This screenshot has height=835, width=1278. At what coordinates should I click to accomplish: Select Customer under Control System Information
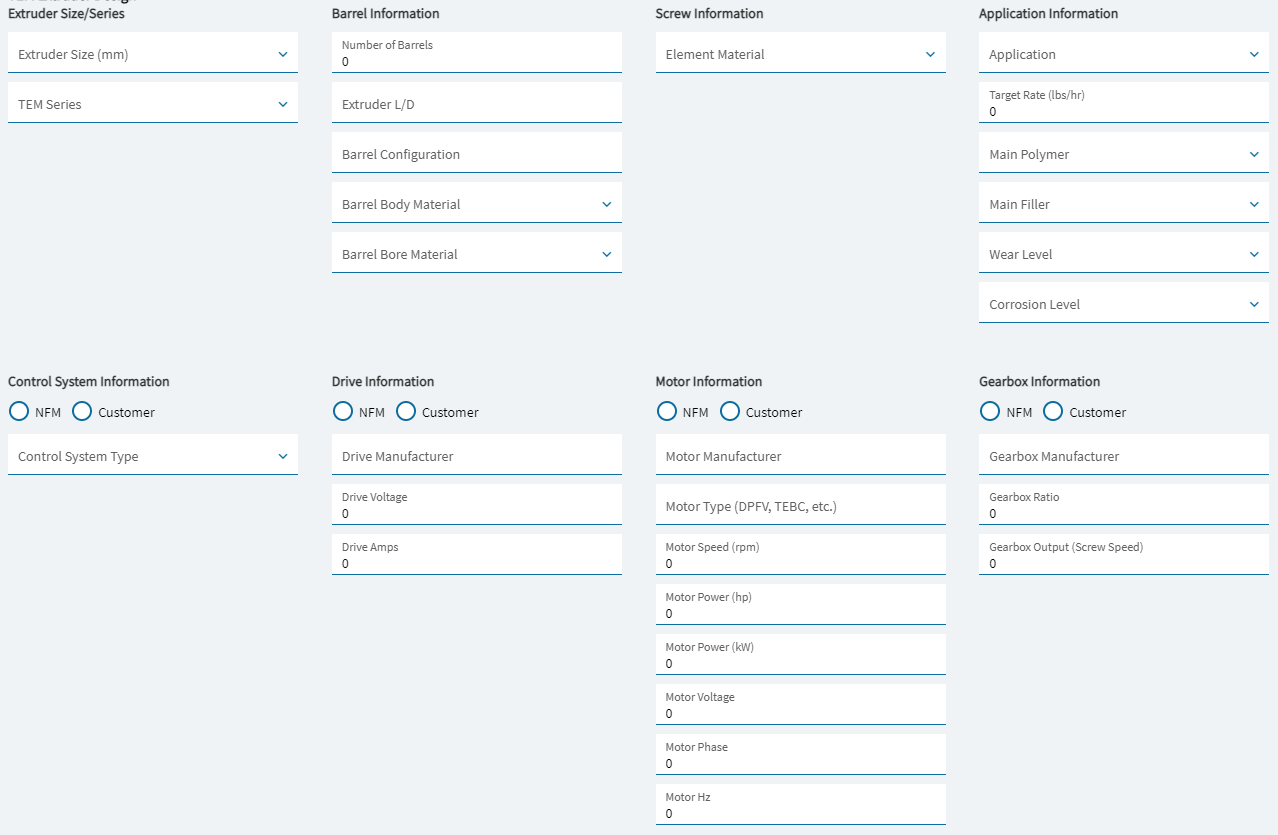[x=82, y=411]
